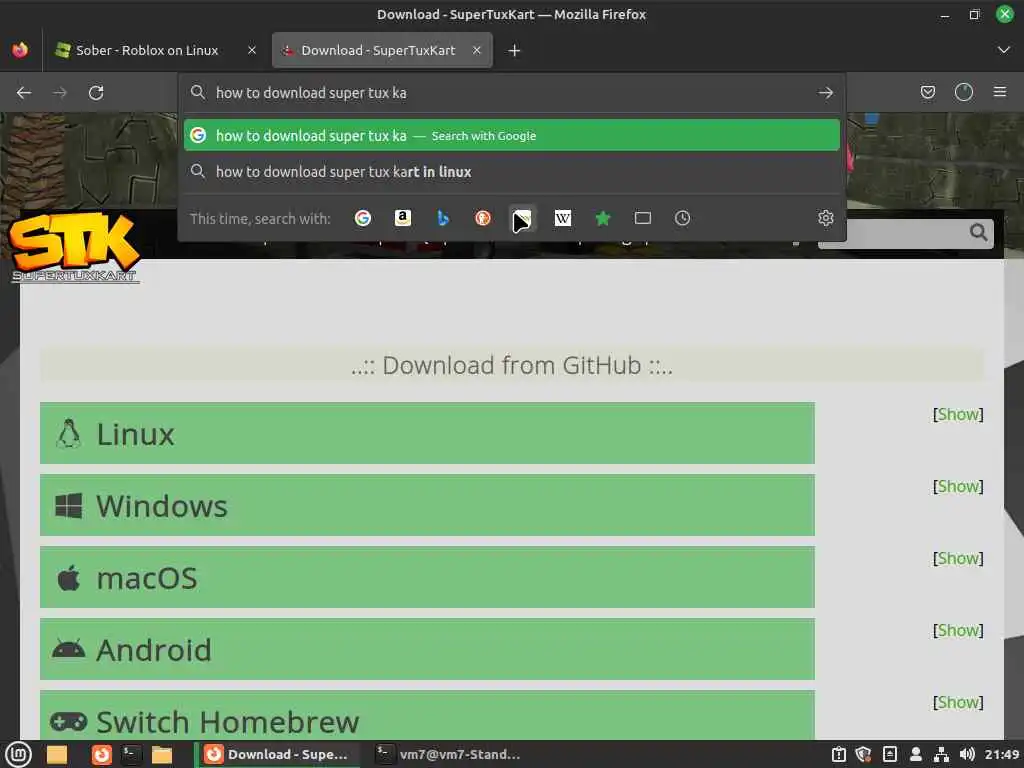Switch to vm7@vm7-Stand... terminal taskbar window
Screen dimensions: 1024x768
tap(449, 754)
